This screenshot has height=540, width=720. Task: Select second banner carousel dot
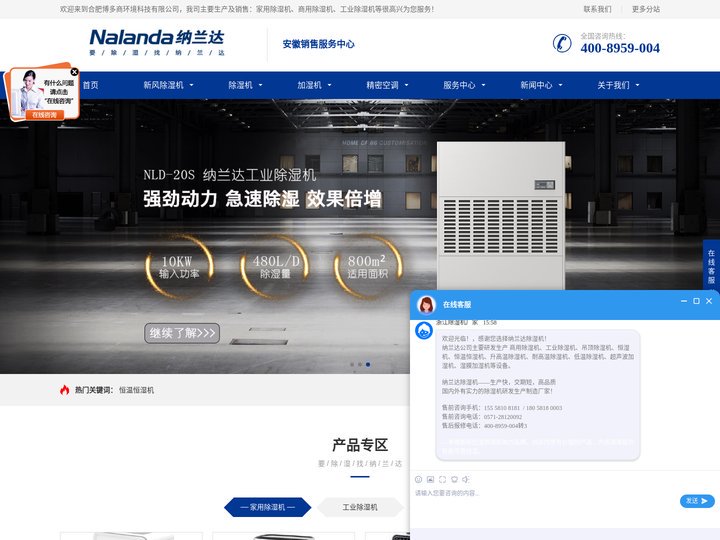[360, 365]
